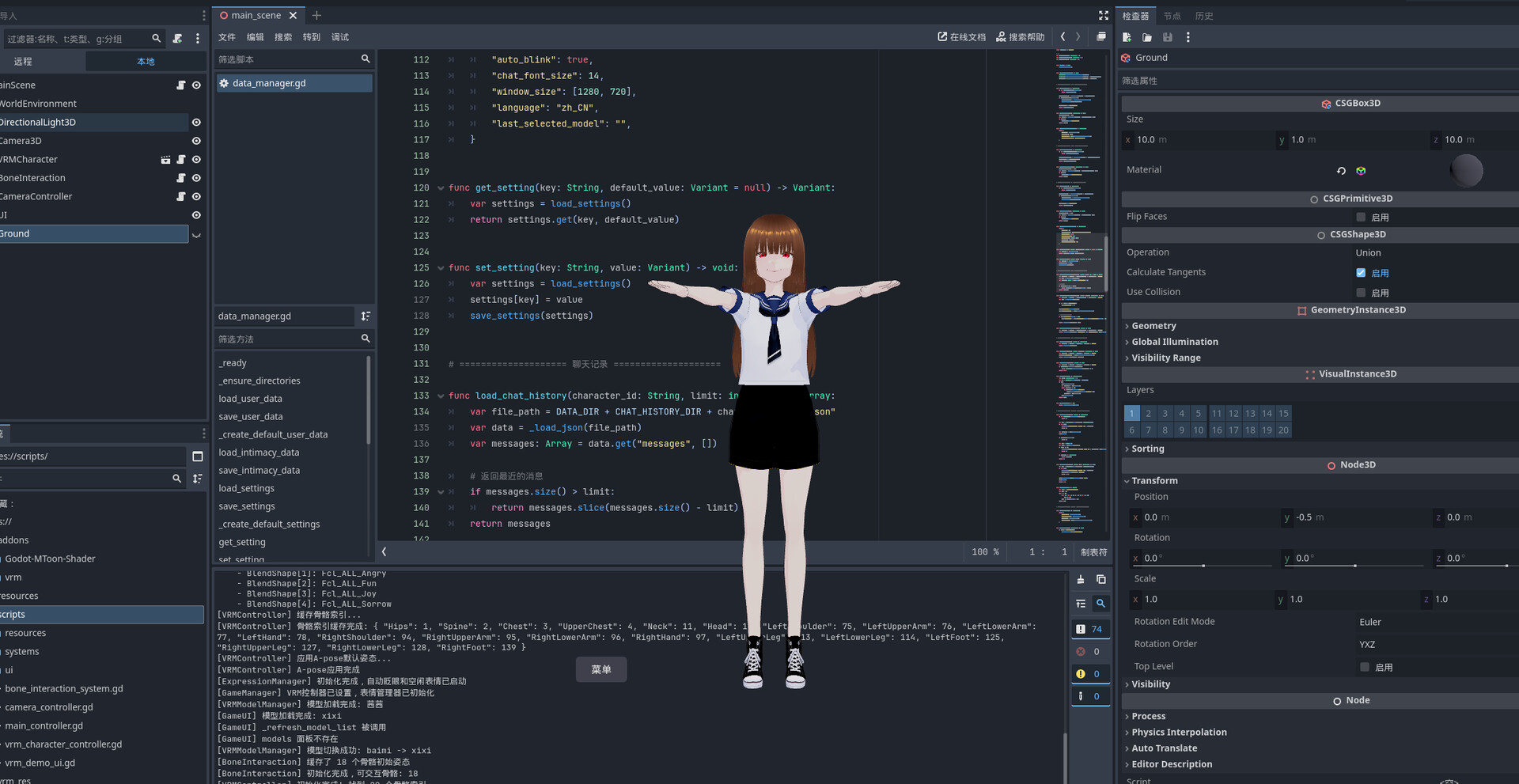Click the copy output icon
This screenshot has height=784, width=1519.
(x=1100, y=580)
